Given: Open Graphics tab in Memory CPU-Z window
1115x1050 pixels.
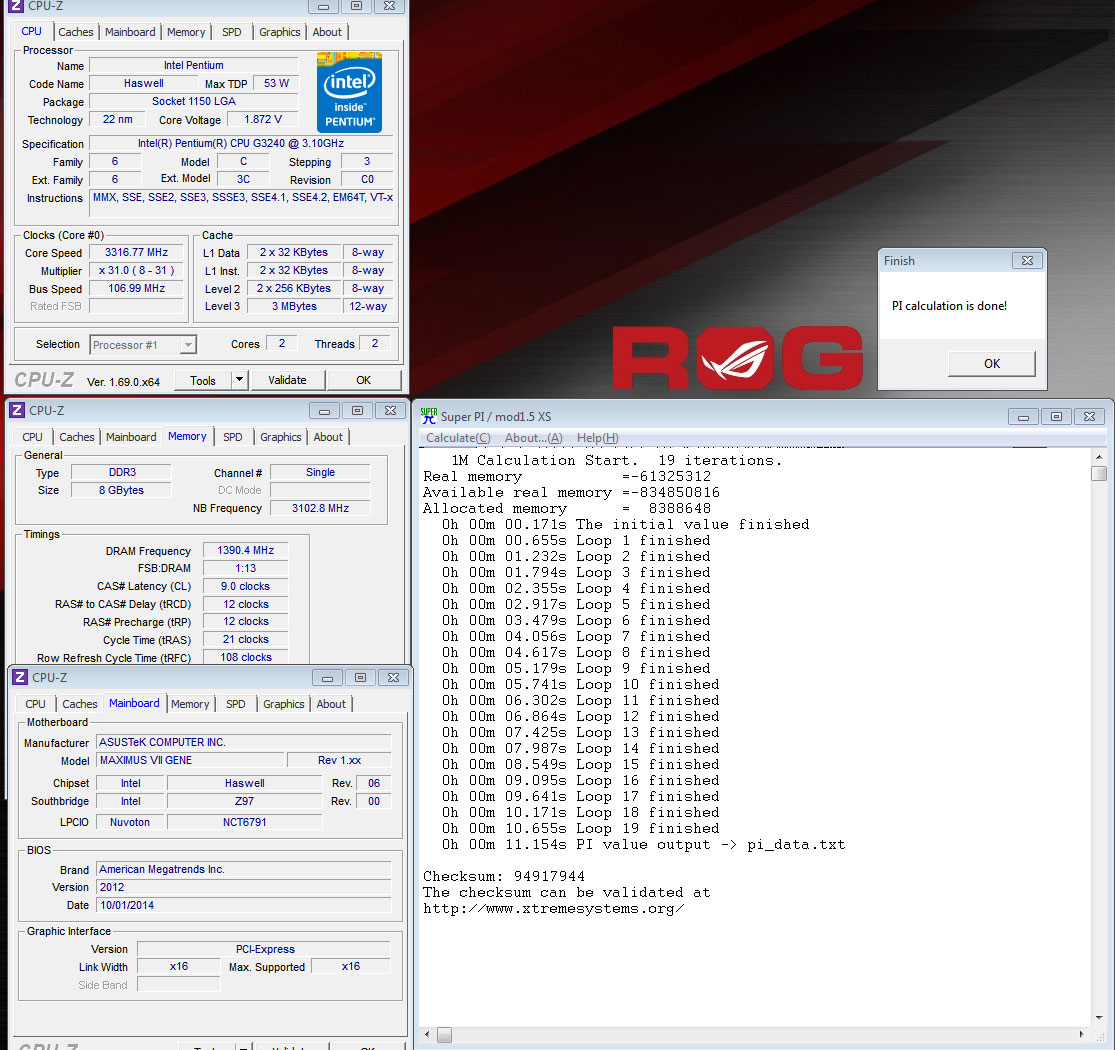Looking at the screenshot, I should point(280,437).
